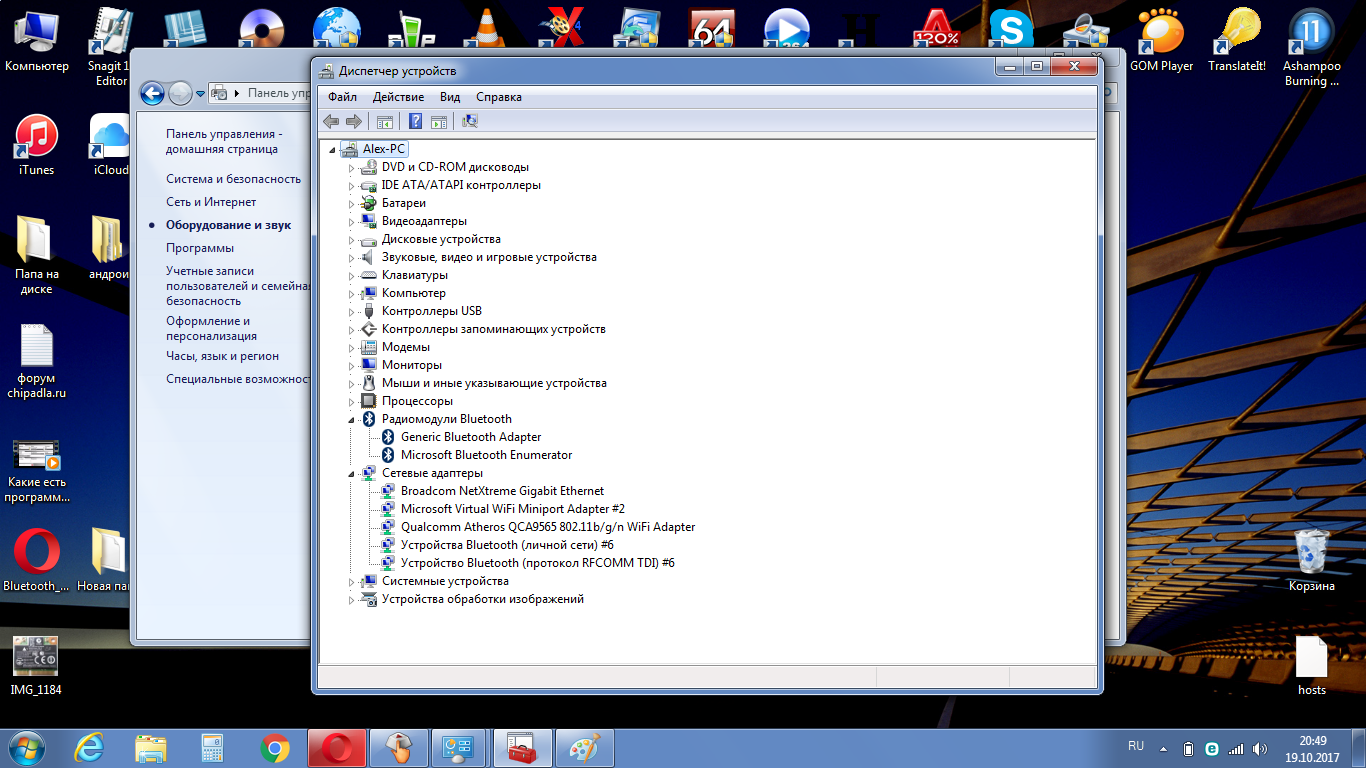
Task: Click the RU language indicator in tray
Action: click(x=1136, y=747)
